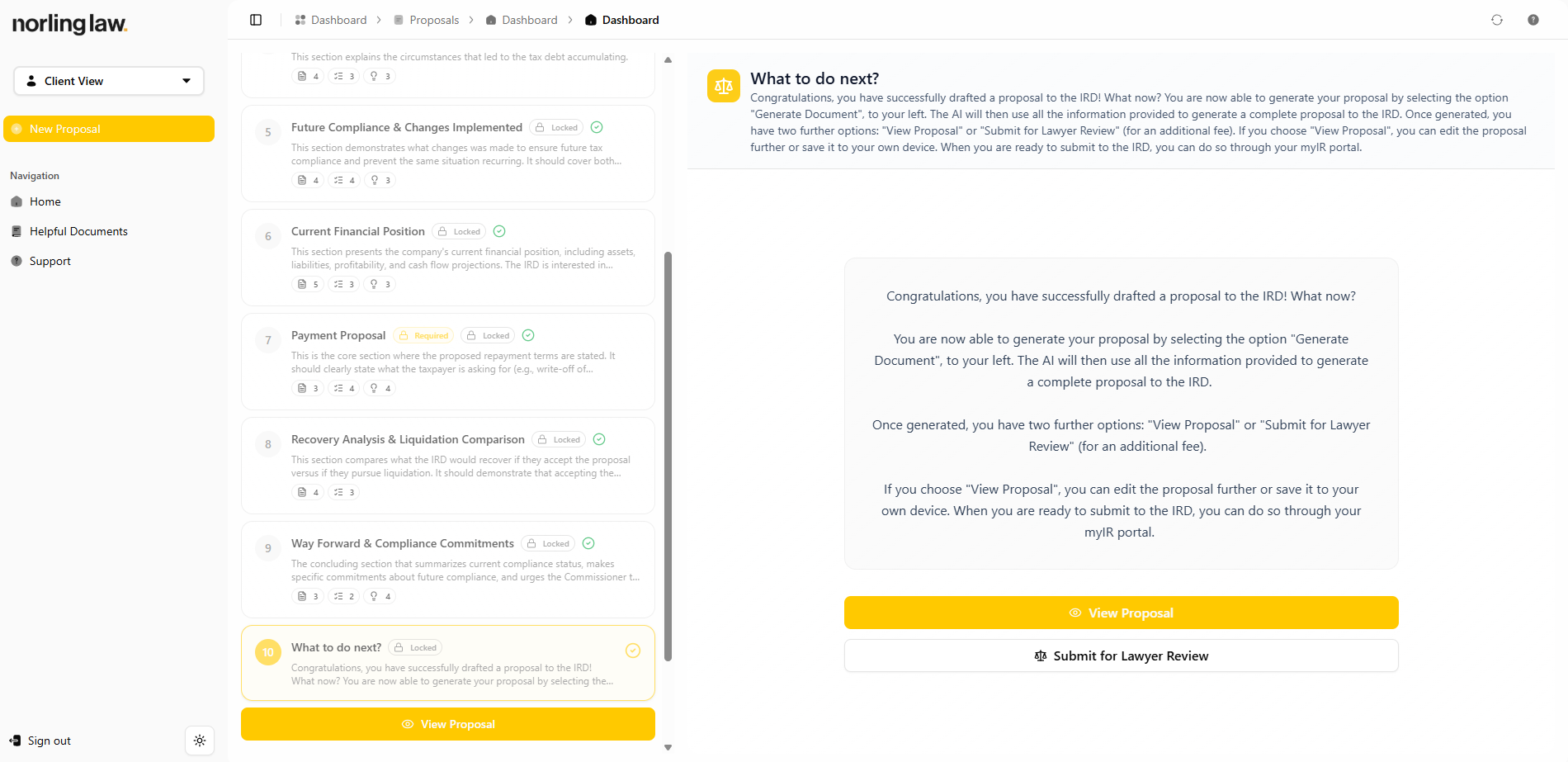The image size is (1568, 762).
Task: Click the scales icon beside What to do next
Action: tap(724, 86)
